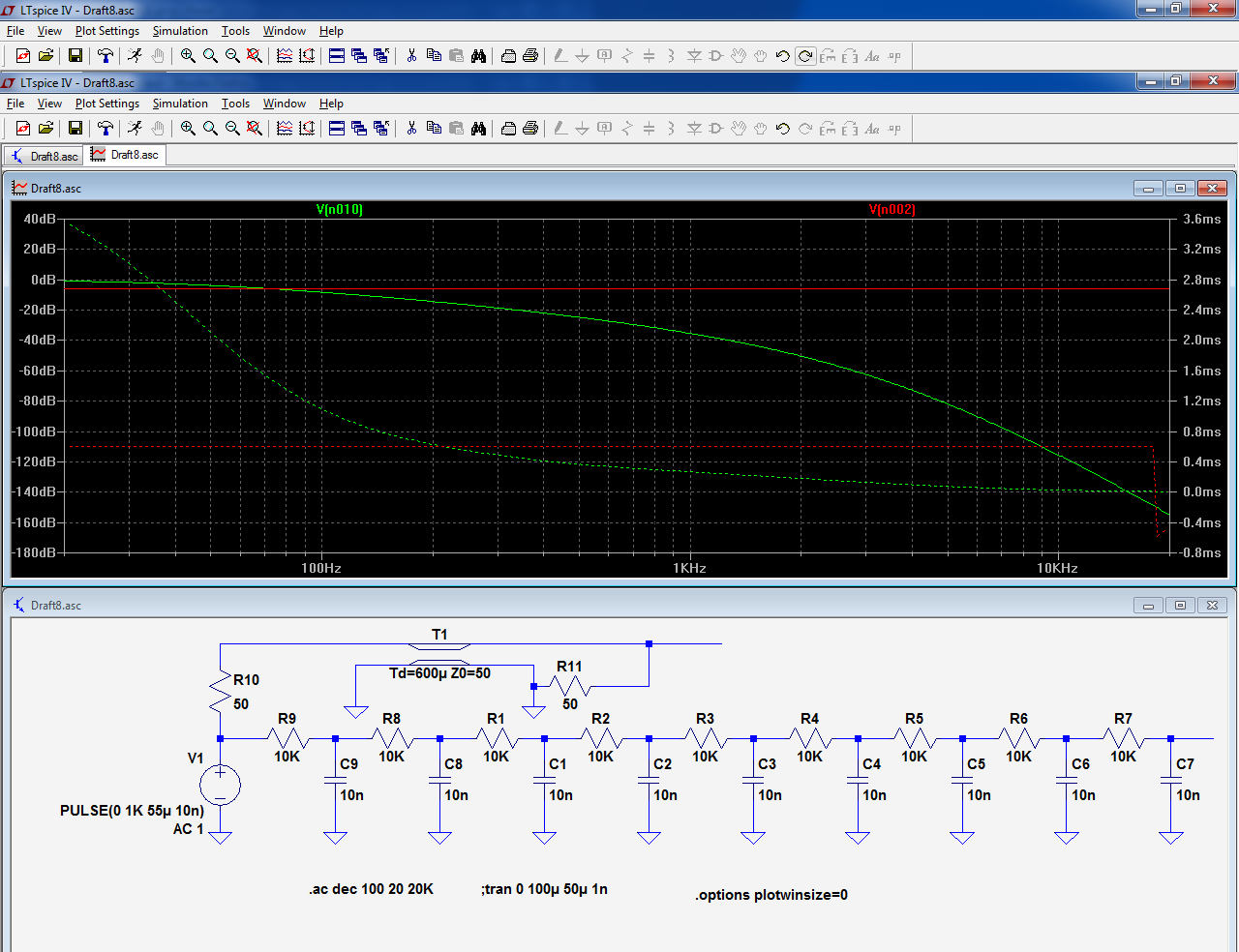Viewport: 1239px width, 952px height.
Task: Click the Cut scissors icon in lower toolbar
Action: (x=411, y=128)
